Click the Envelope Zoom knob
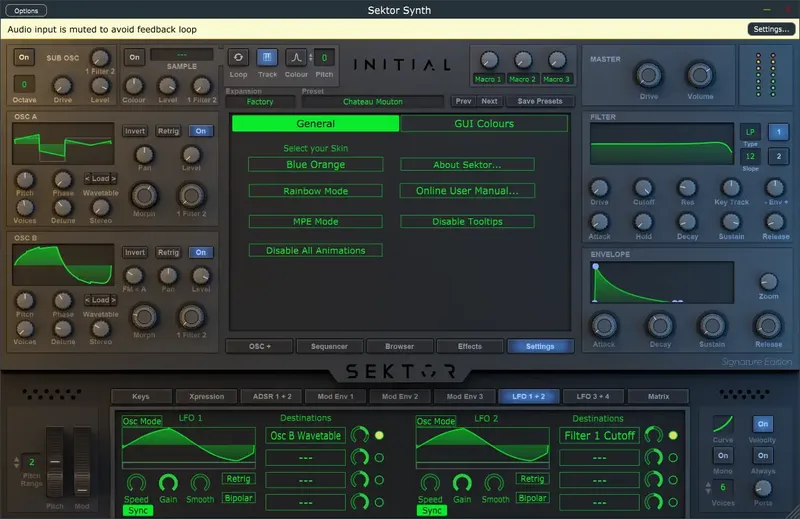800x519 pixels. [768, 282]
